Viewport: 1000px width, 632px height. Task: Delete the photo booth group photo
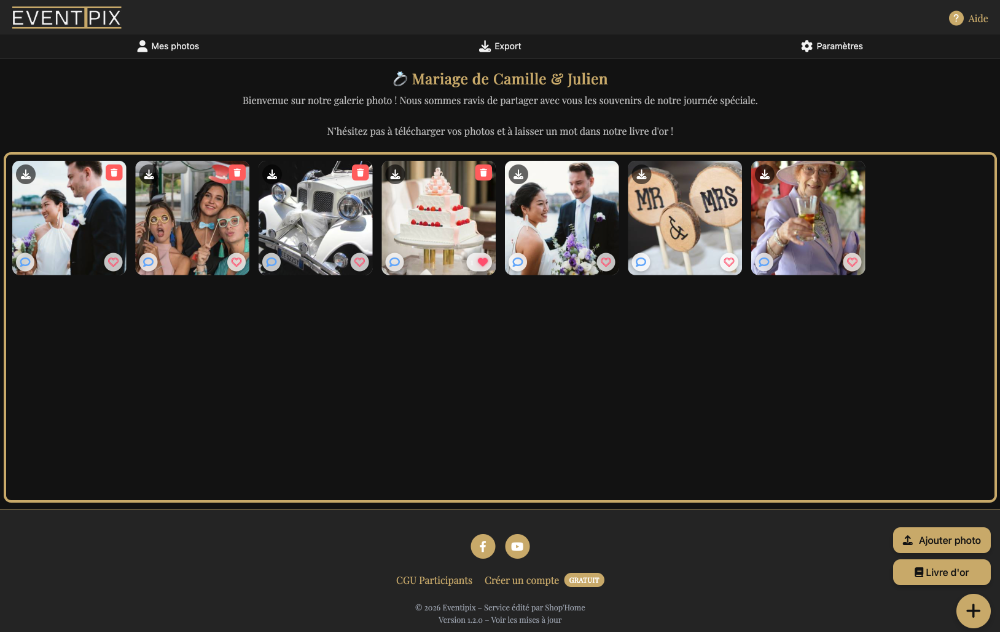point(237,173)
